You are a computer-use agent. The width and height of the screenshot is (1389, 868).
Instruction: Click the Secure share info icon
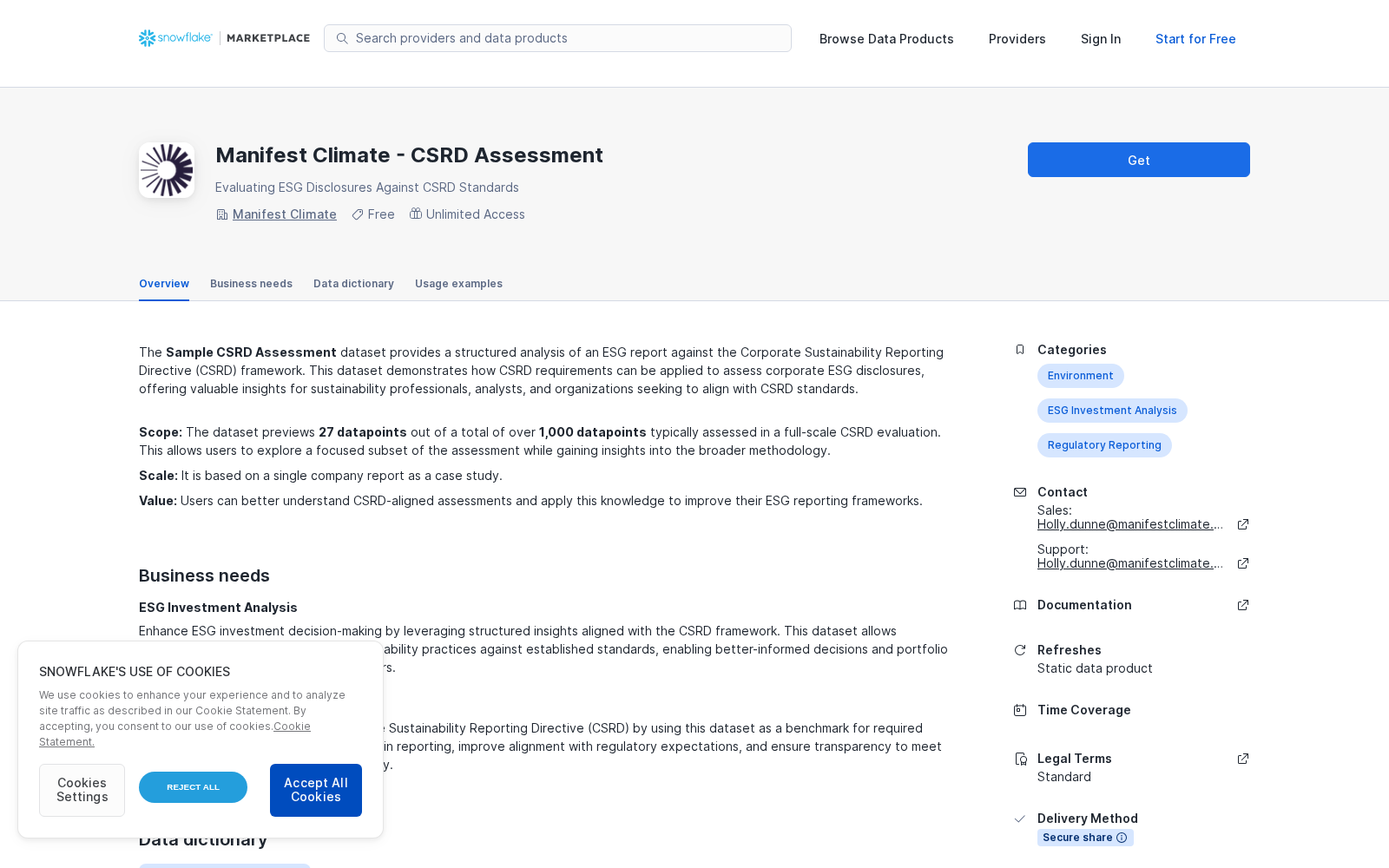pyautogui.click(x=1122, y=838)
